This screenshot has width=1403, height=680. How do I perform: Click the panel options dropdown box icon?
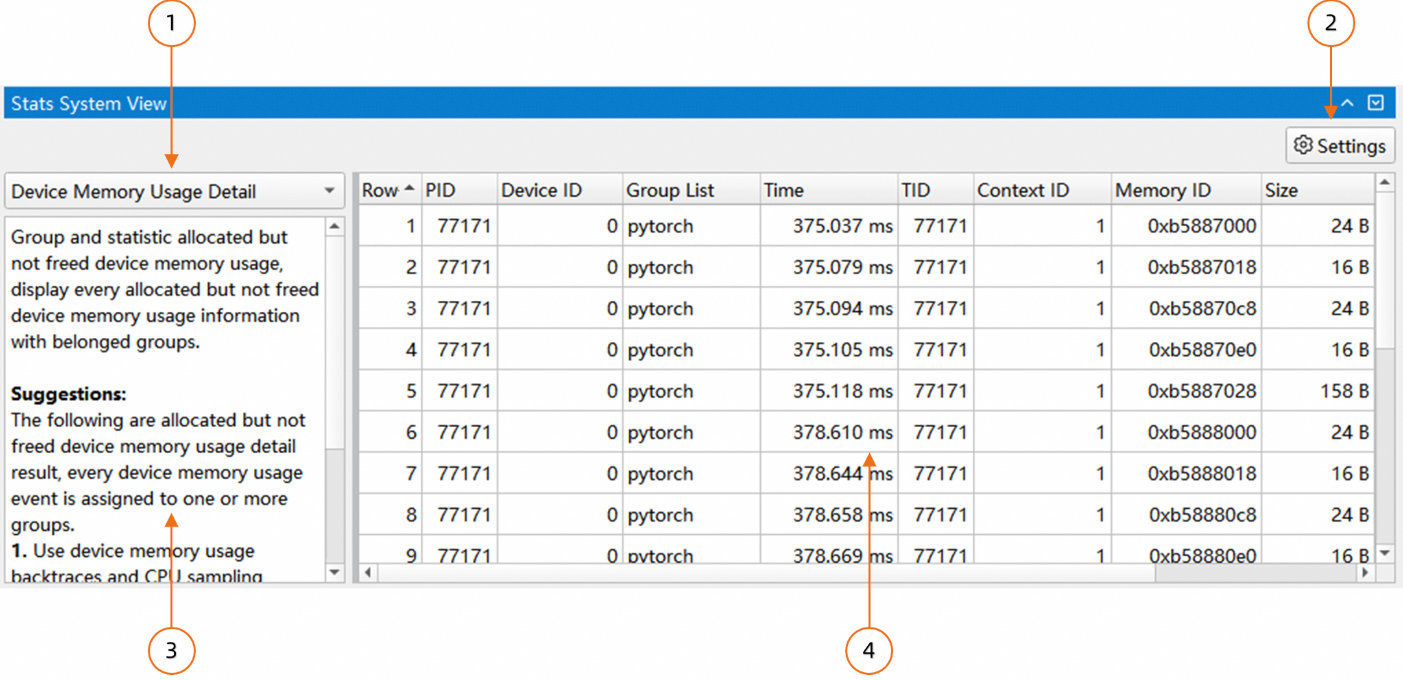tap(1376, 103)
